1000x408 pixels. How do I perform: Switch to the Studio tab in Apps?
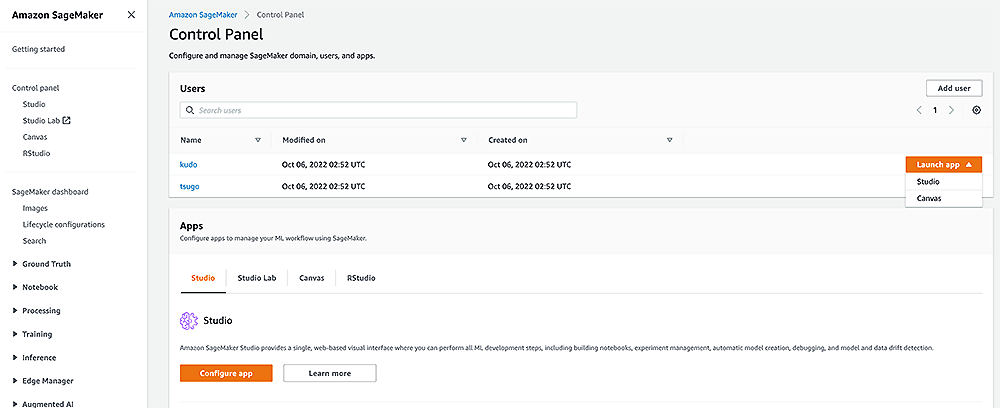(203, 279)
